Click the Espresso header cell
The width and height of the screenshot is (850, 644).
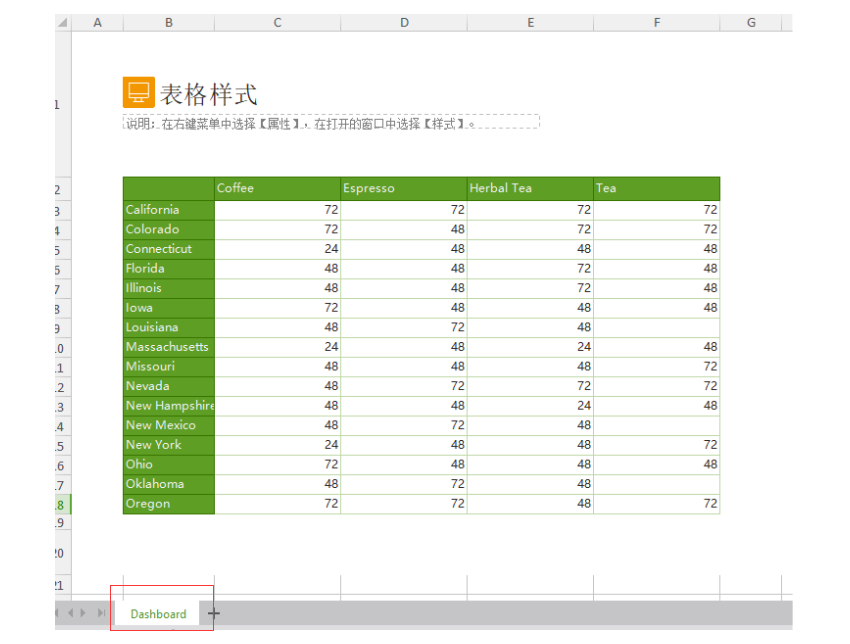coord(403,188)
